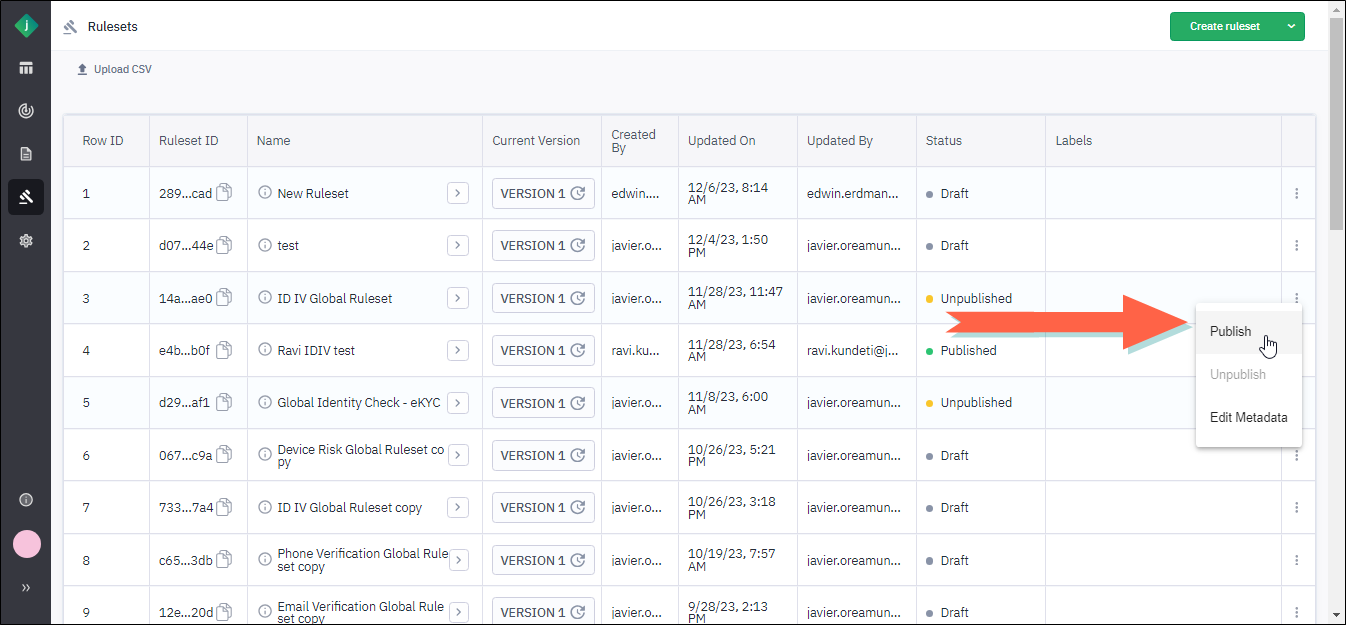Open VERSION 1 for Global Identity Check

(x=543, y=403)
